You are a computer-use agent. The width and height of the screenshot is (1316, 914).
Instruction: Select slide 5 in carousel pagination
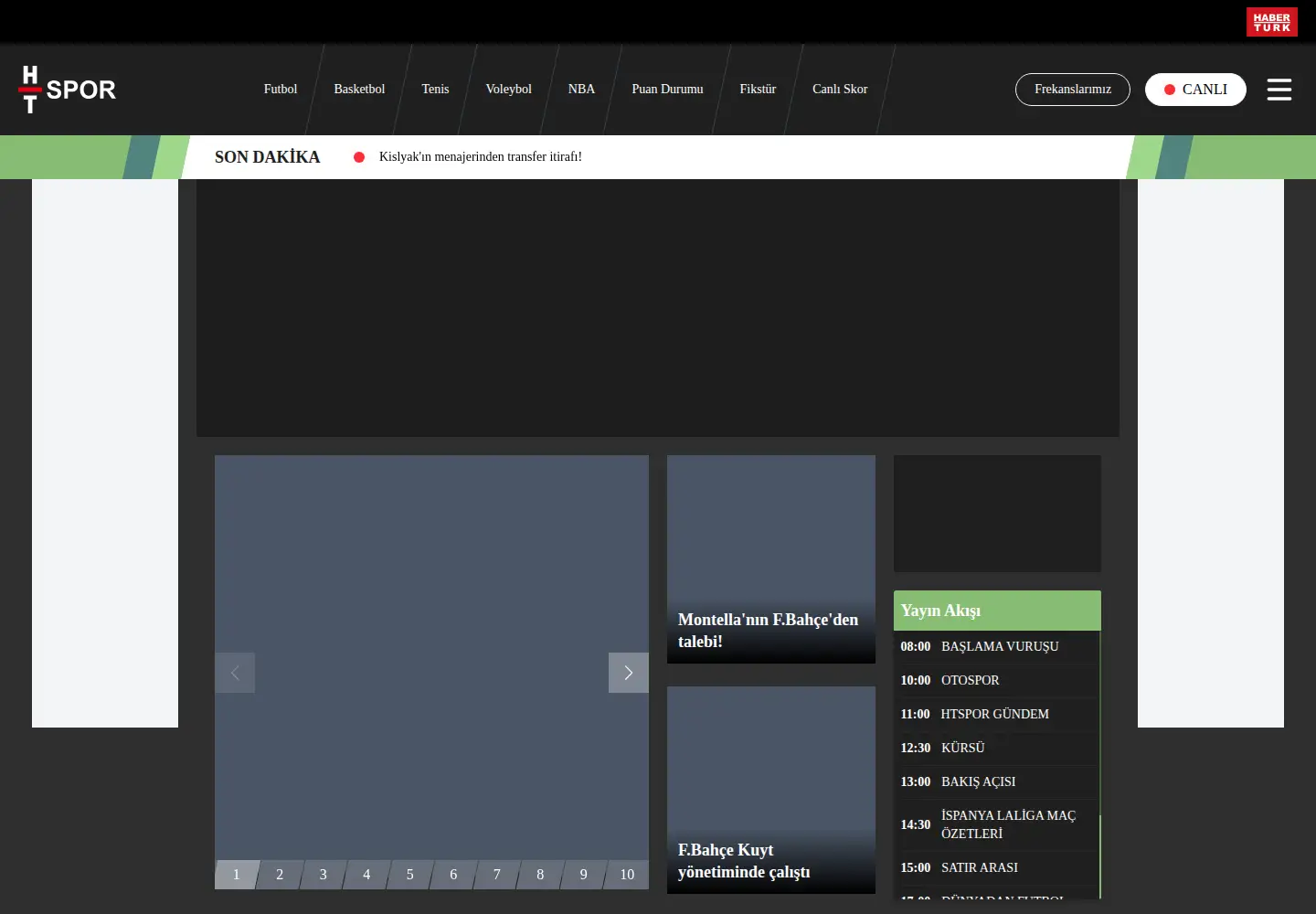click(410, 875)
